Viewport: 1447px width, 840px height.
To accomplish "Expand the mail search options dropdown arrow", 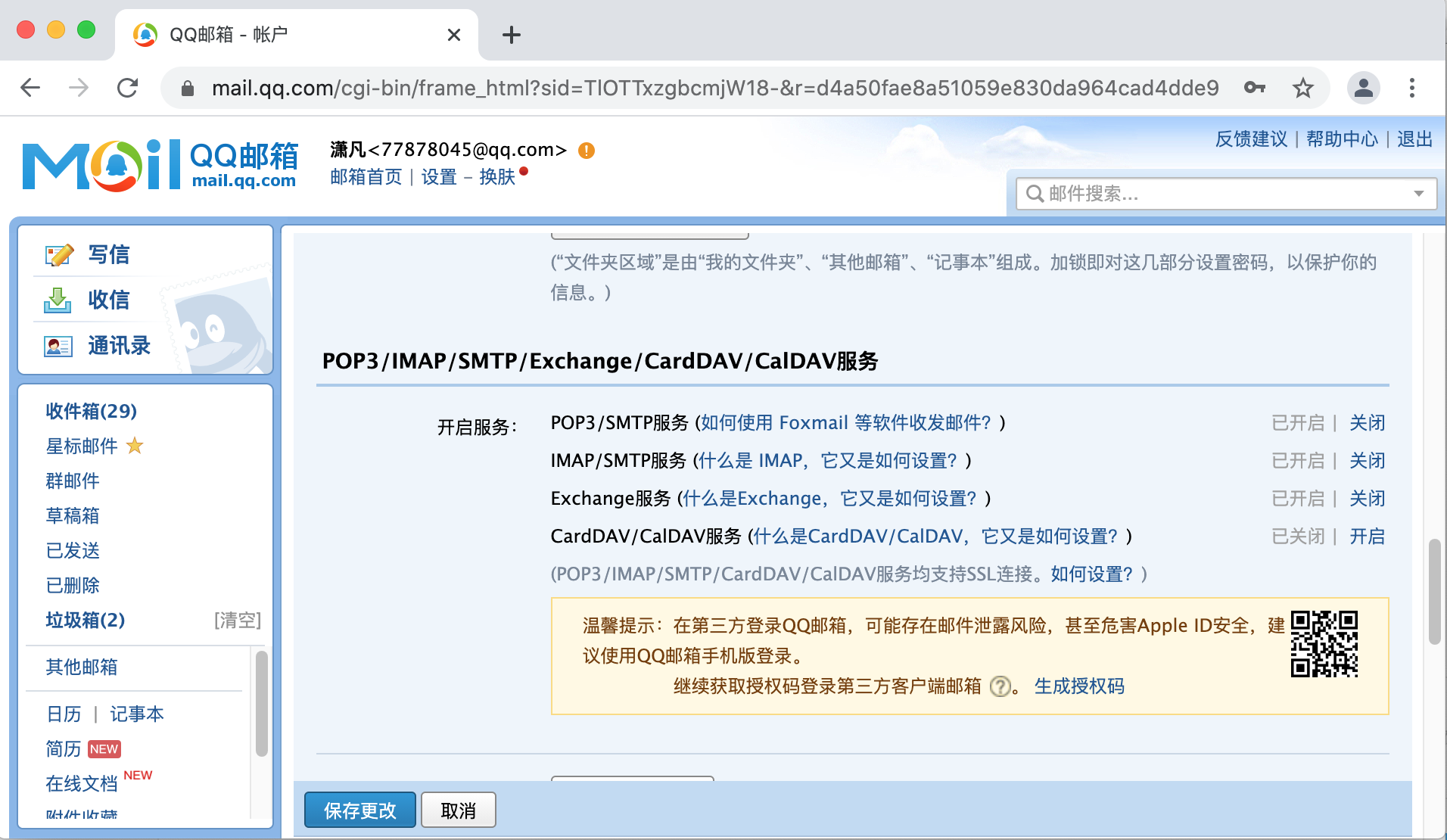I will coord(1419,194).
